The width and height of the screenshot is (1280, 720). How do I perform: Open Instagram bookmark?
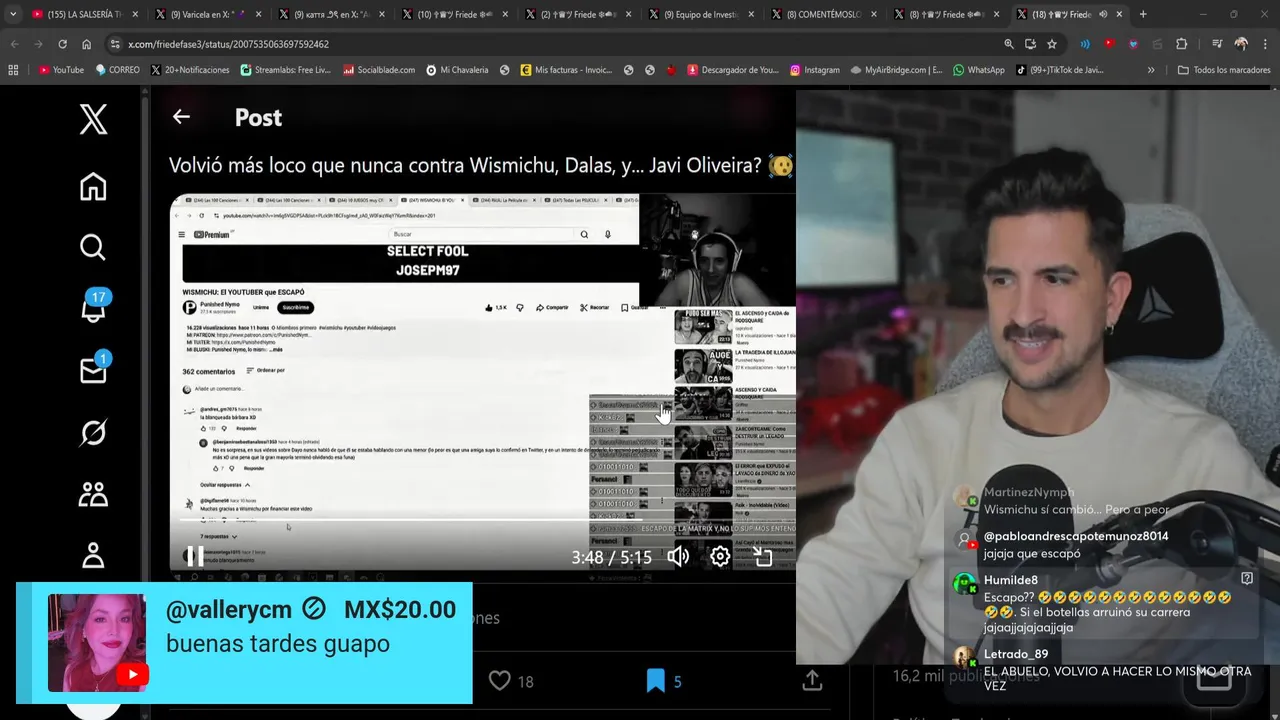pyautogui.click(x=815, y=70)
